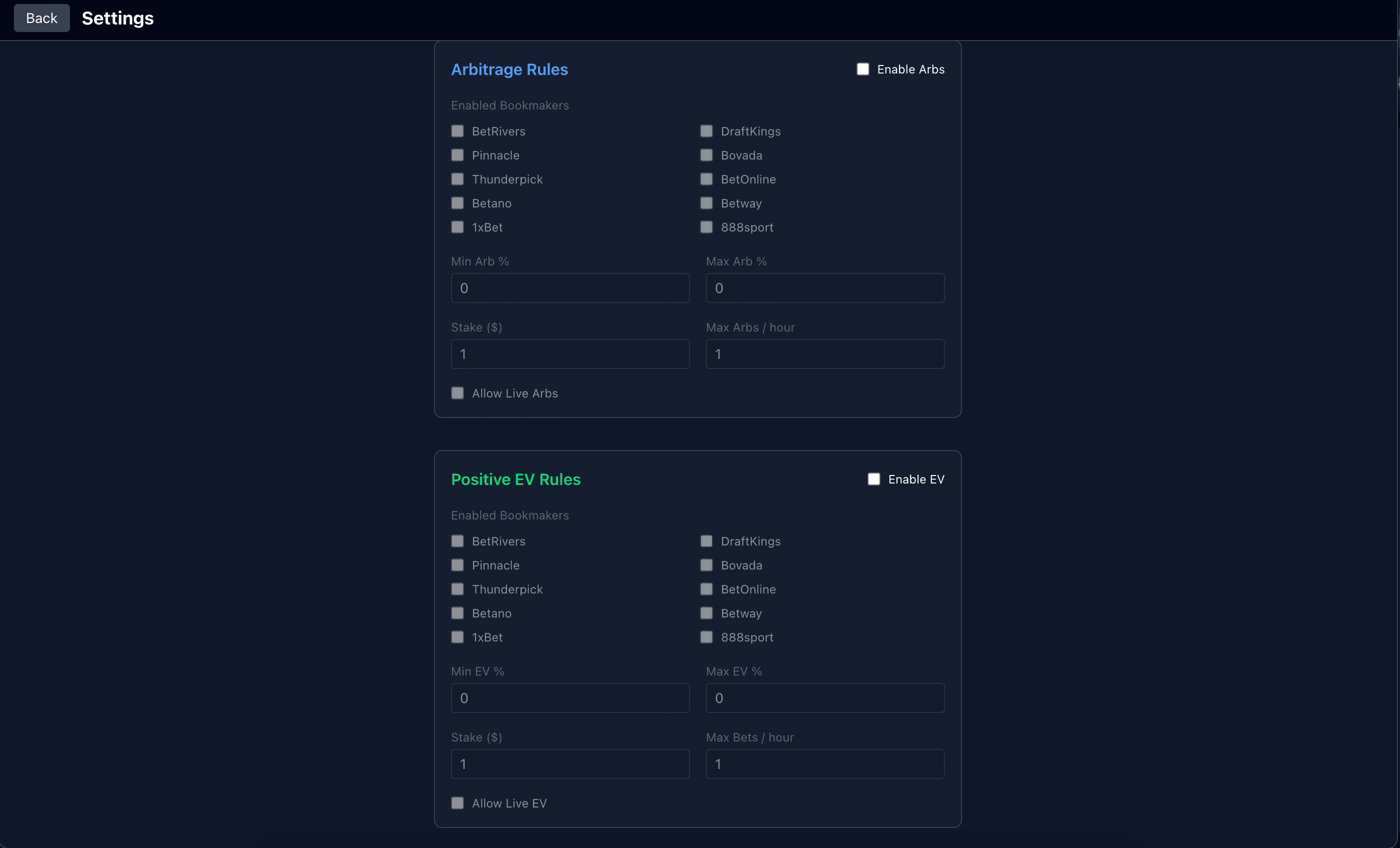The height and width of the screenshot is (848, 1400).
Task: Focus the Stake field under Positive EV
Action: click(570, 764)
